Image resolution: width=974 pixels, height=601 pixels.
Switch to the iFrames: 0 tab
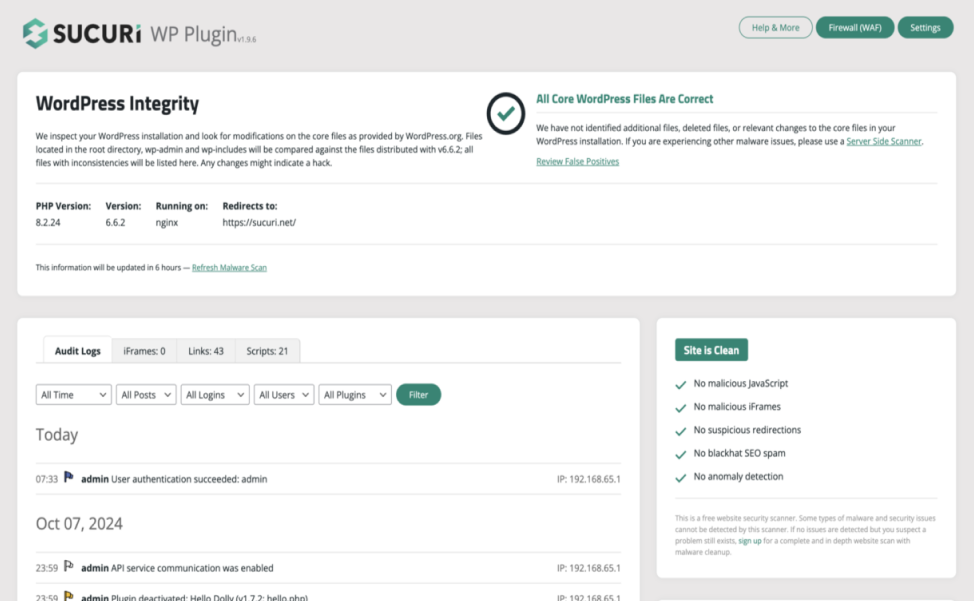coord(144,351)
